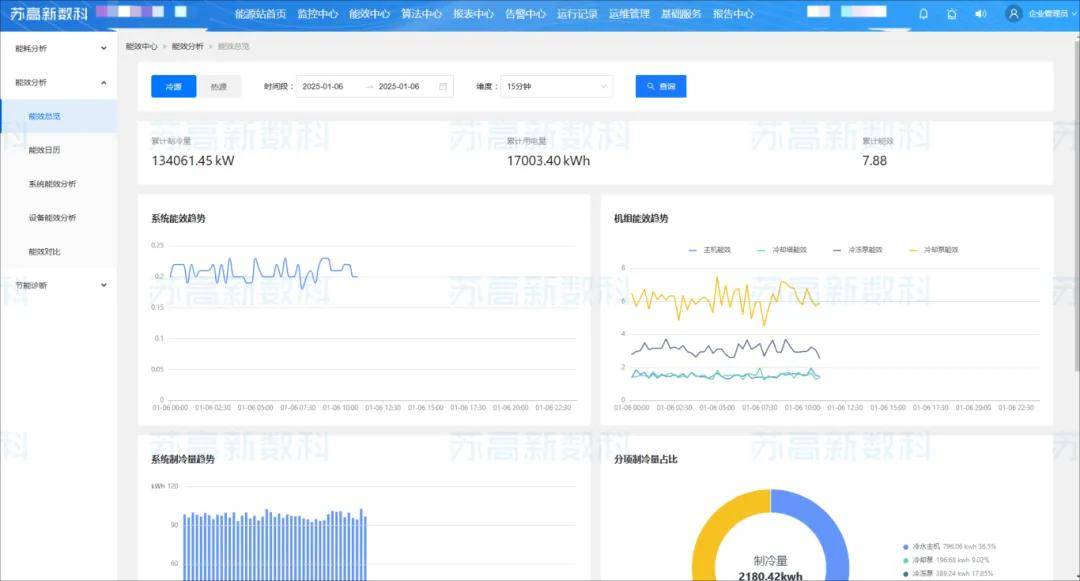This screenshot has height=581, width=1080.
Task: Toggle the 冷却泵能效 legend series
Action: click(x=933, y=250)
